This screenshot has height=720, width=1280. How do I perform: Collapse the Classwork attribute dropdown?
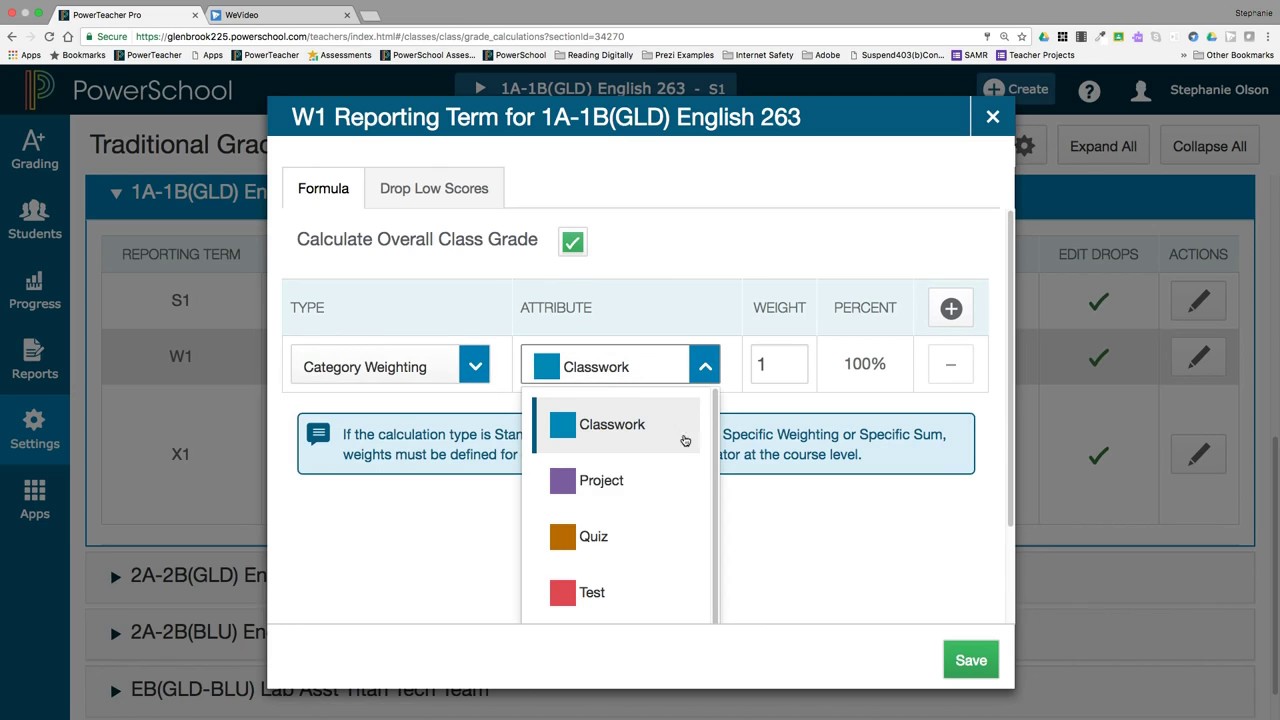[705, 366]
